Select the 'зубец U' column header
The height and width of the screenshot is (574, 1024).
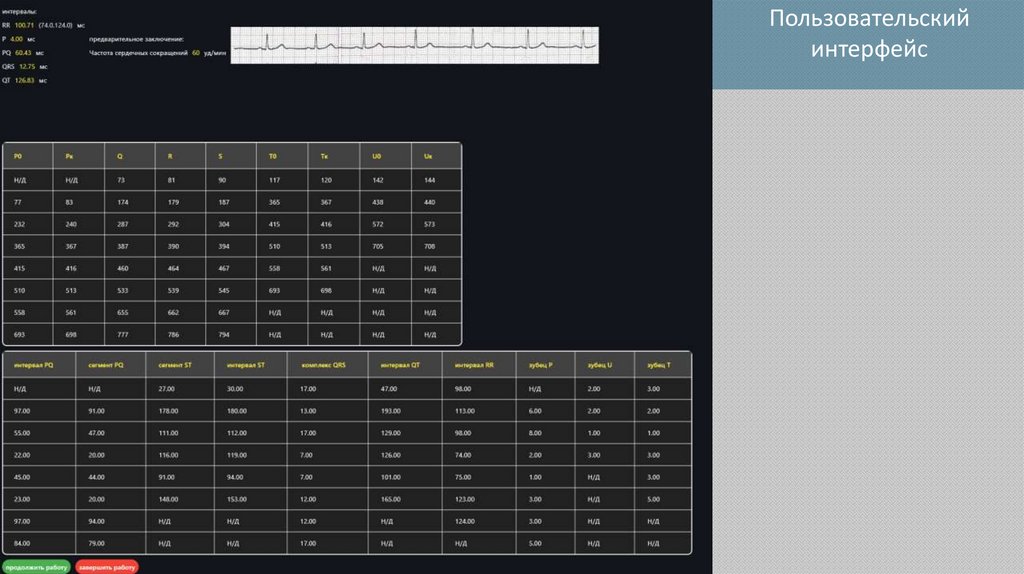(x=605, y=365)
